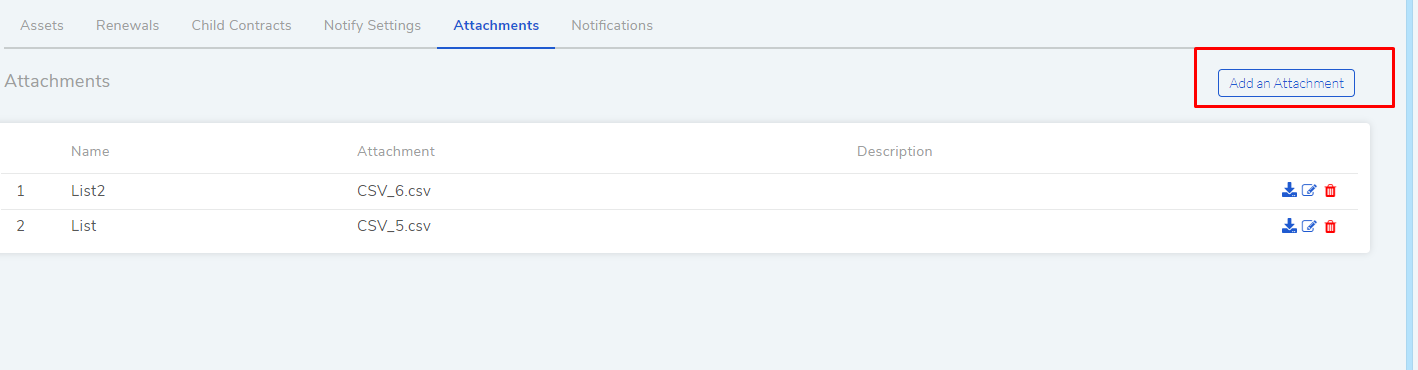Image resolution: width=1418 pixels, height=370 pixels.
Task: Open the CSV_6.csv file name
Action: 394,190
